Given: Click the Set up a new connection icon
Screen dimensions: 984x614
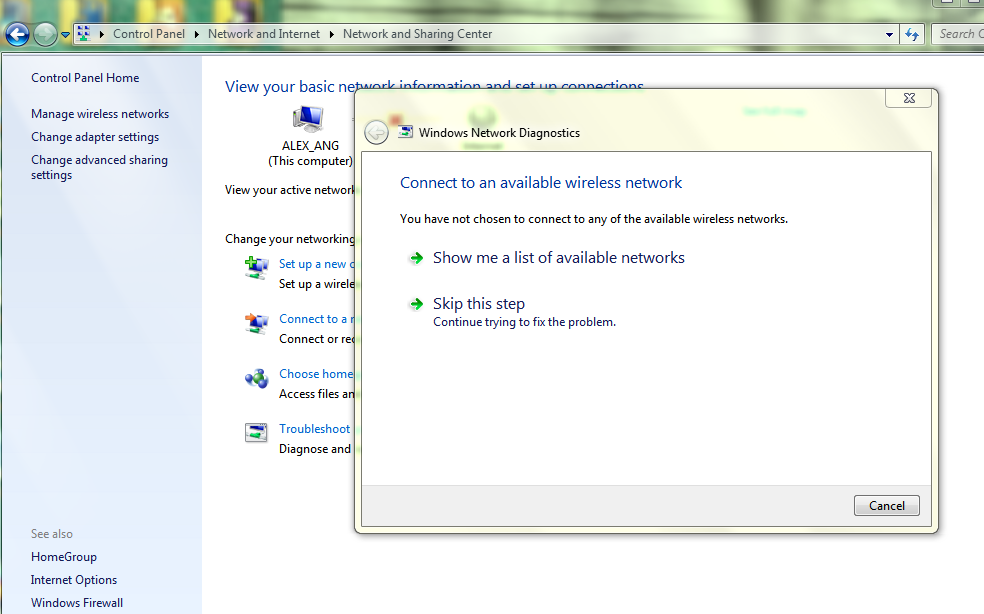Looking at the screenshot, I should point(256,268).
